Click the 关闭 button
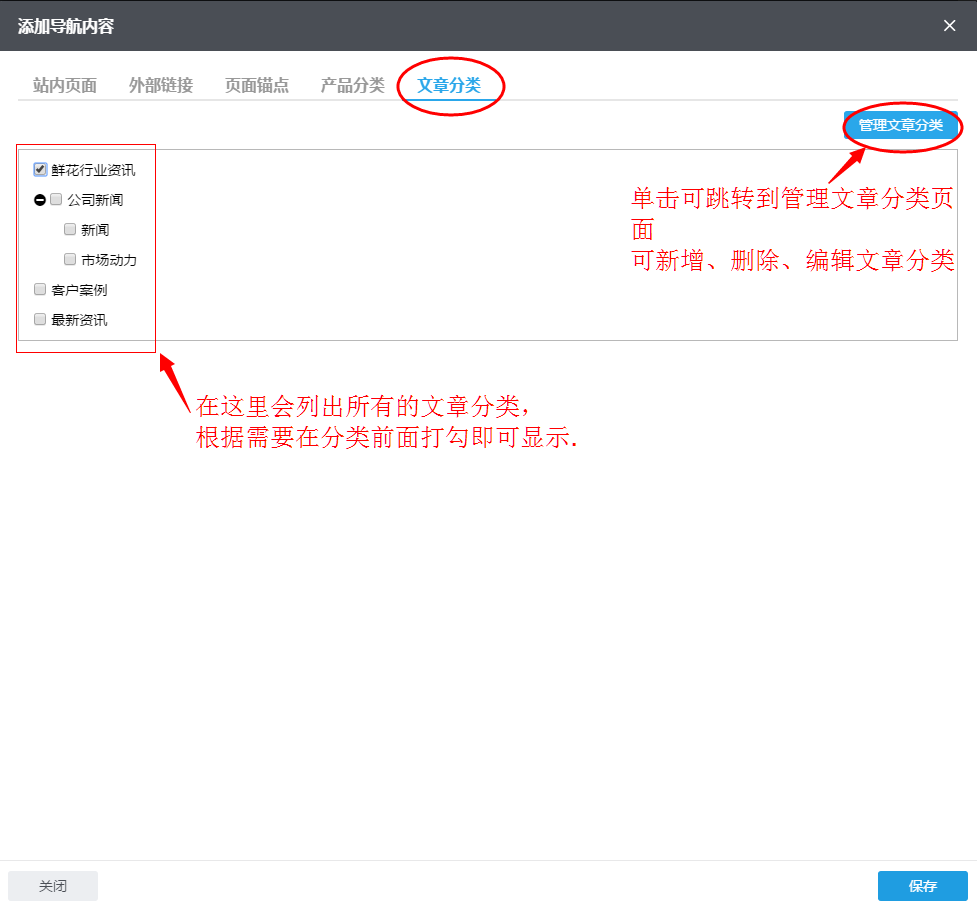Image resolution: width=977 pixels, height=909 pixels. coord(52,885)
